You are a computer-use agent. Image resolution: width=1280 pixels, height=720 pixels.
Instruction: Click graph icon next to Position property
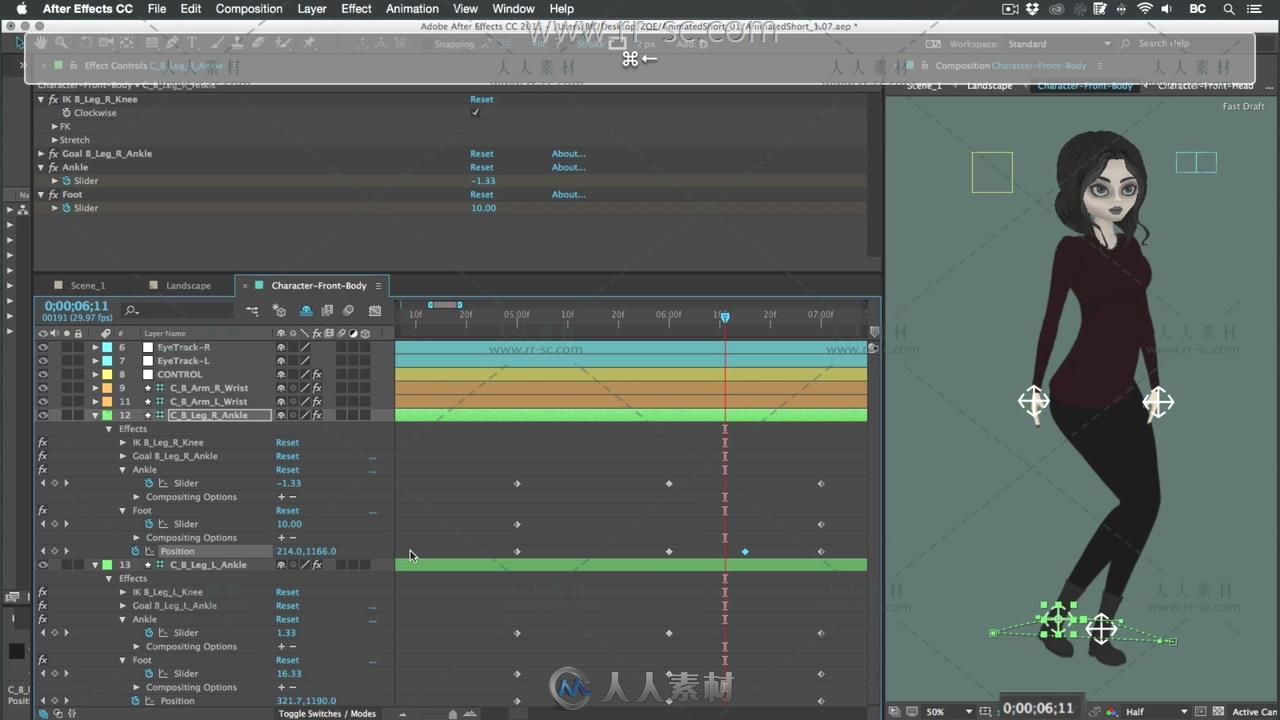pyautogui.click(x=149, y=551)
